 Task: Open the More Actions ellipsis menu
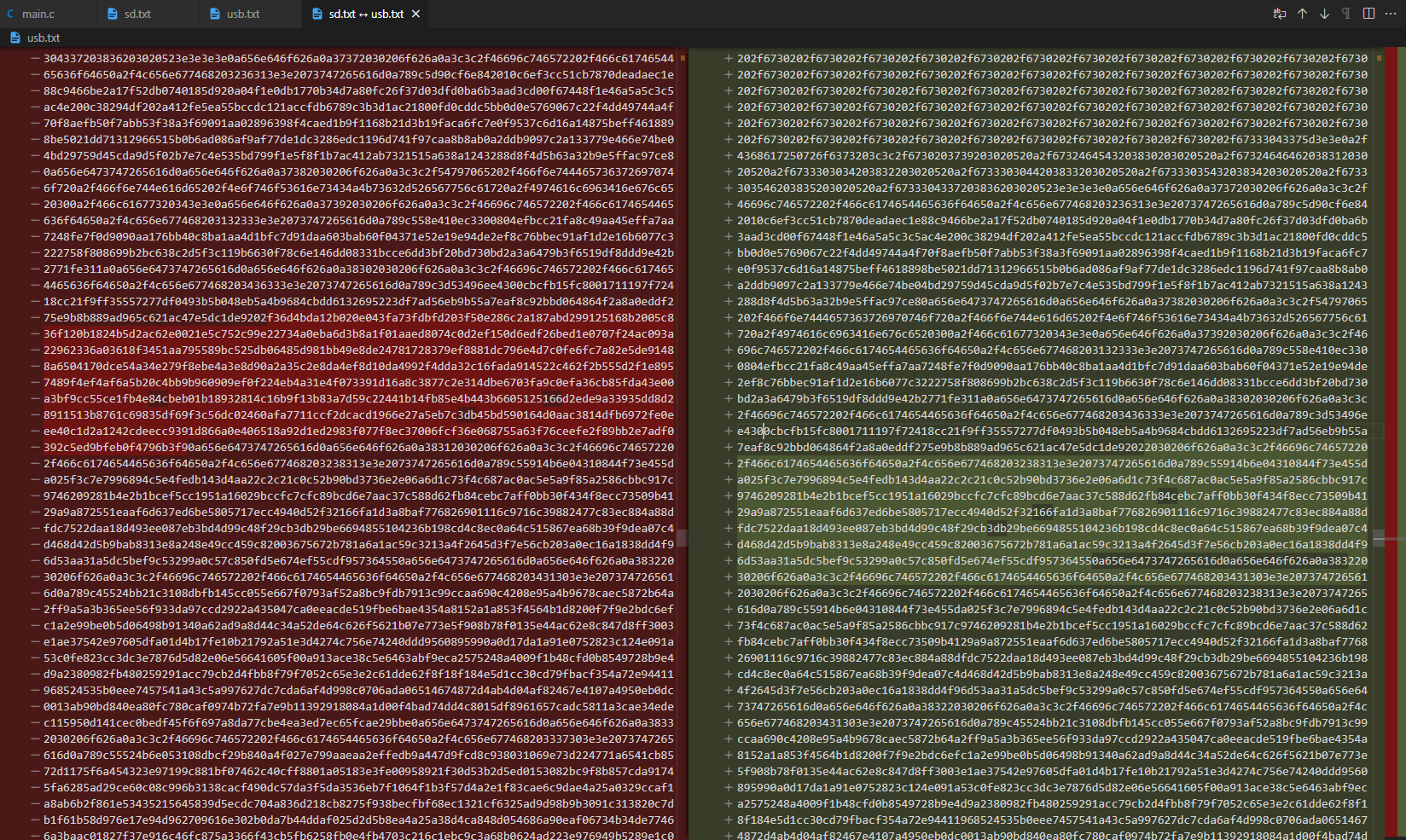(1391, 14)
